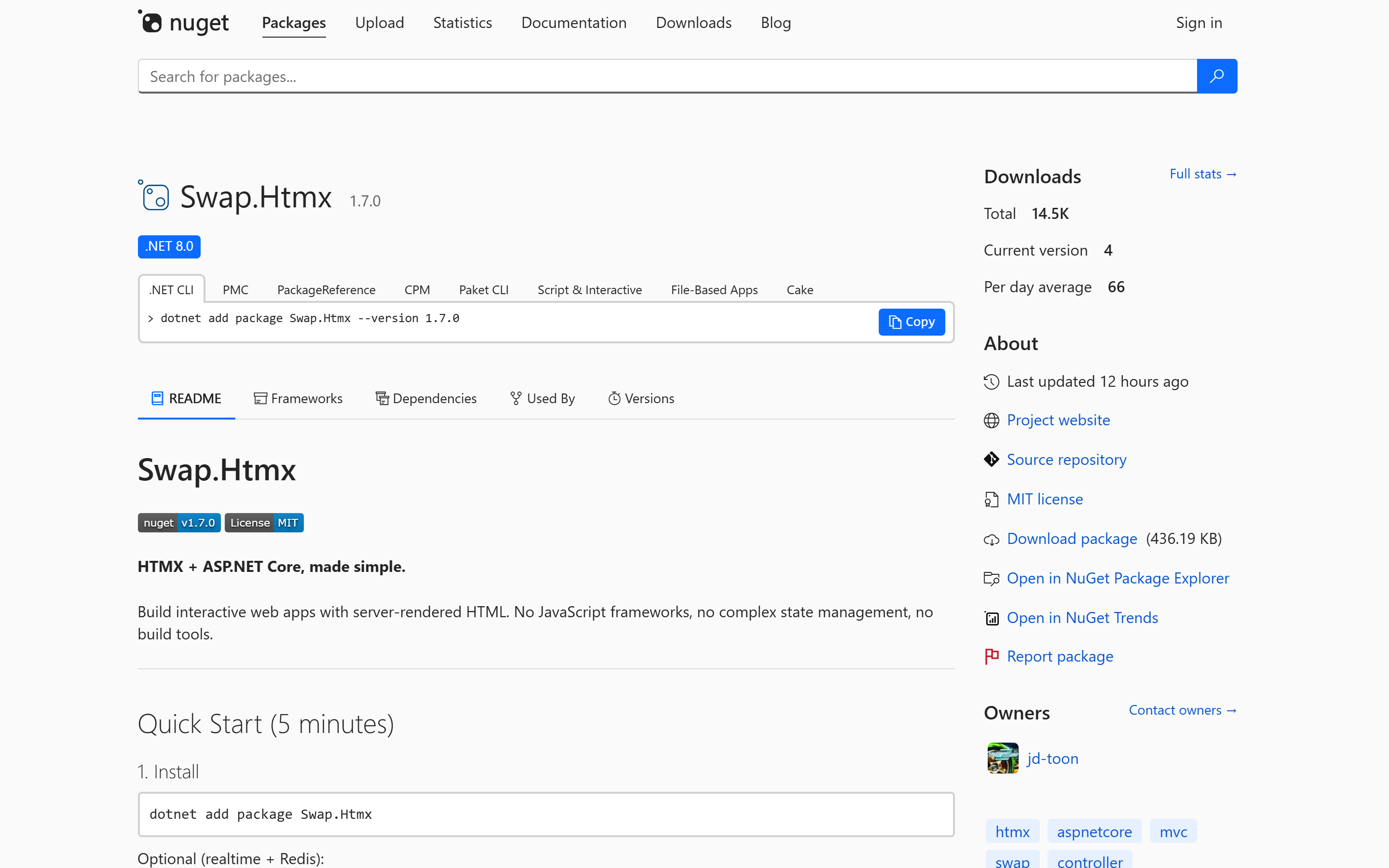Click the Swap.Htmx package icon
This screenshot has height=868, width=1389.
pyautogui.click(x=154, y=195)
